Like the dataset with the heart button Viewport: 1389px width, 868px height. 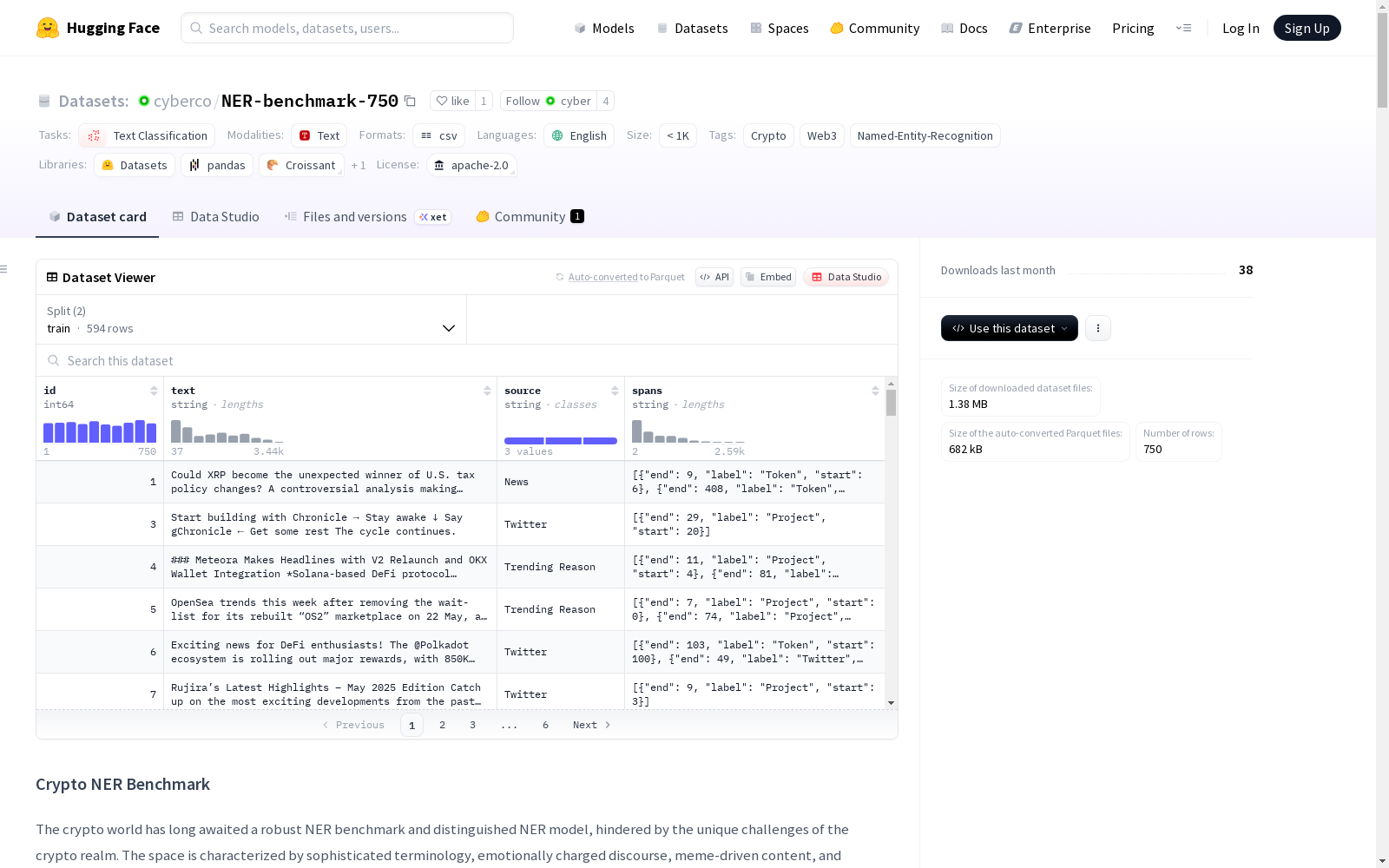coord(452,101)
